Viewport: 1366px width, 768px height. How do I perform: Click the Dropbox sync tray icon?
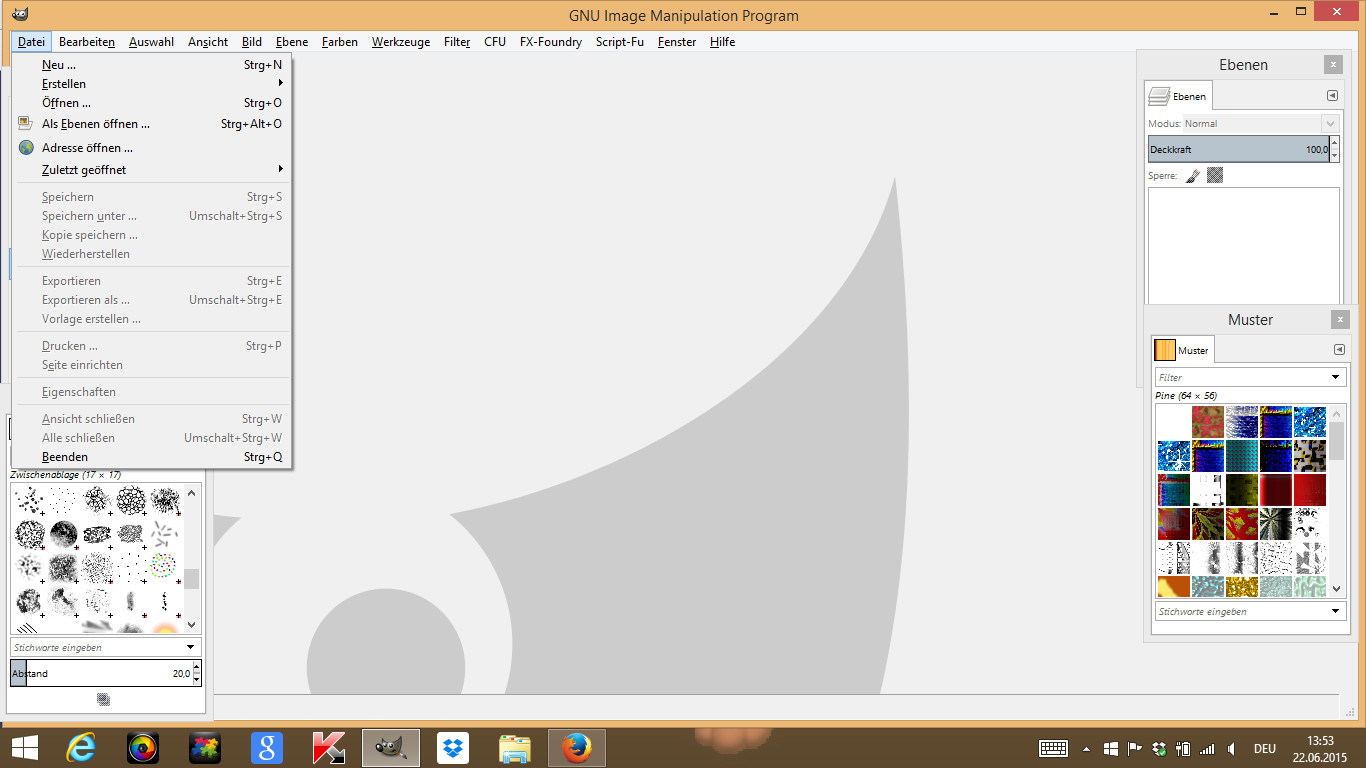click(x=1159, y=748)
